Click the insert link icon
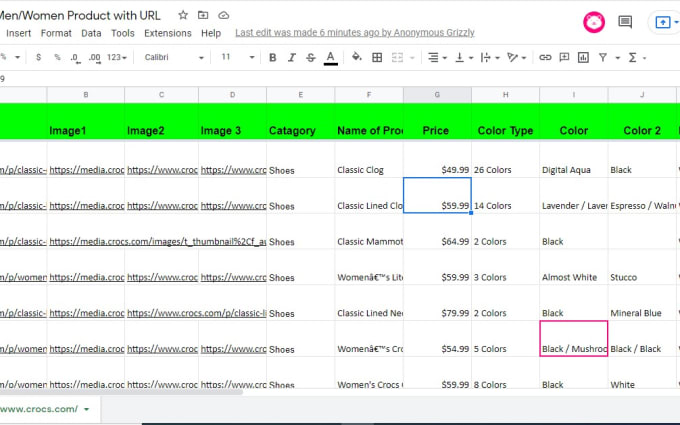 click(545, 57)
